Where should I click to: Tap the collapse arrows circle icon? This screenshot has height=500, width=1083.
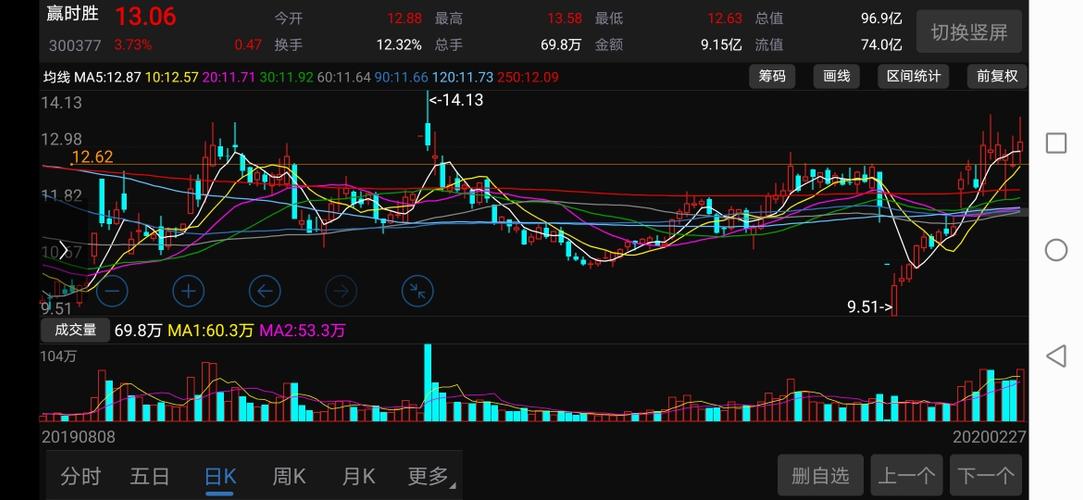(x=418, y=291)
